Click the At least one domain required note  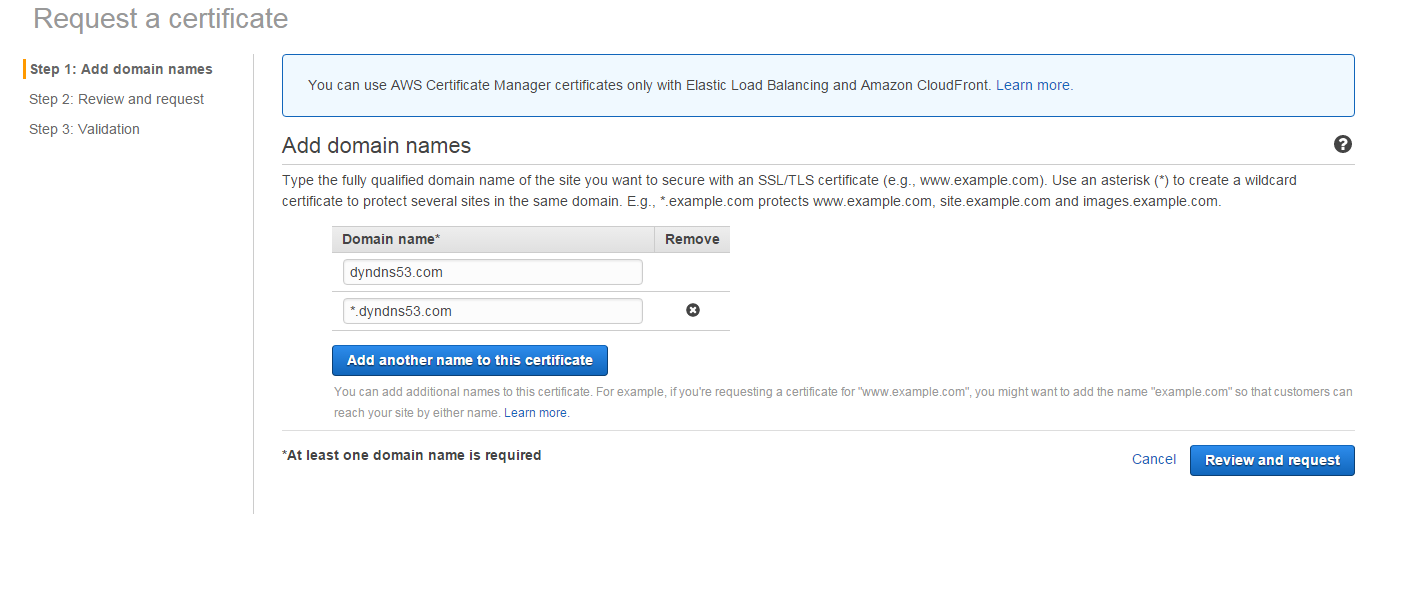411,455
